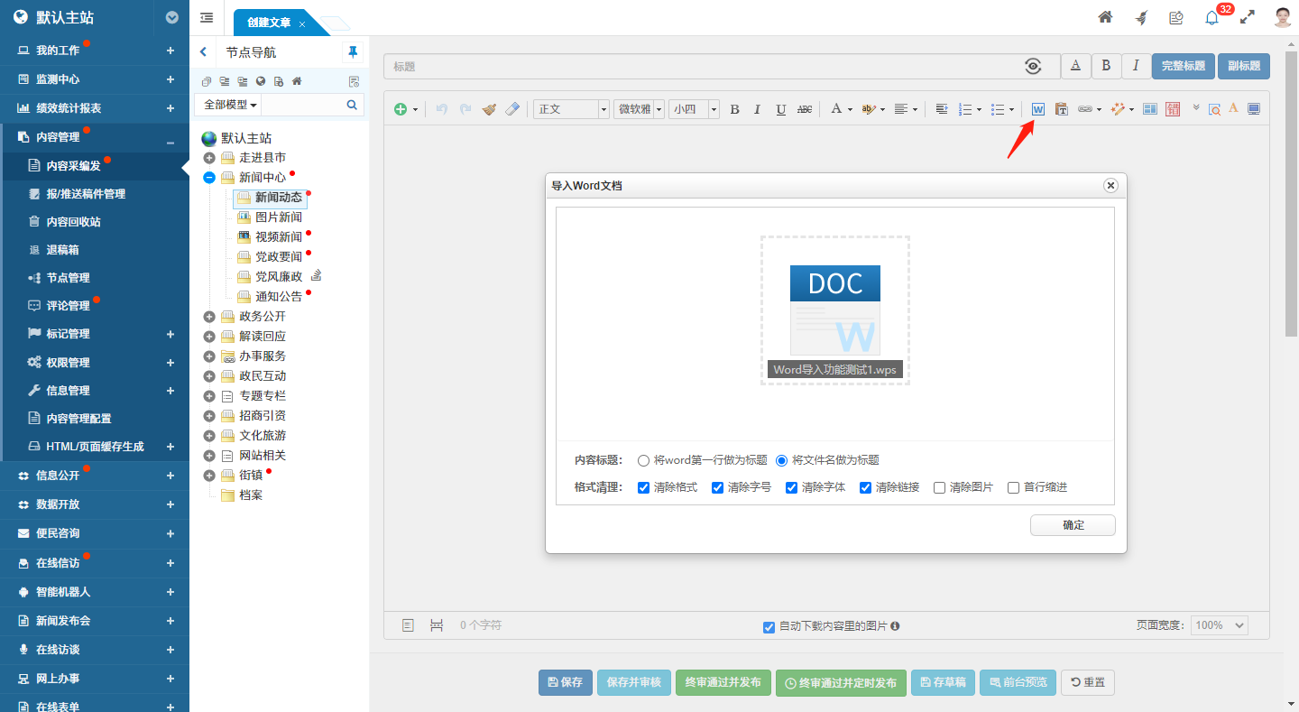The height and width of the screenshot is (712, 1299).
Task: Click the 标题 input field
Action: coord(700,66)
